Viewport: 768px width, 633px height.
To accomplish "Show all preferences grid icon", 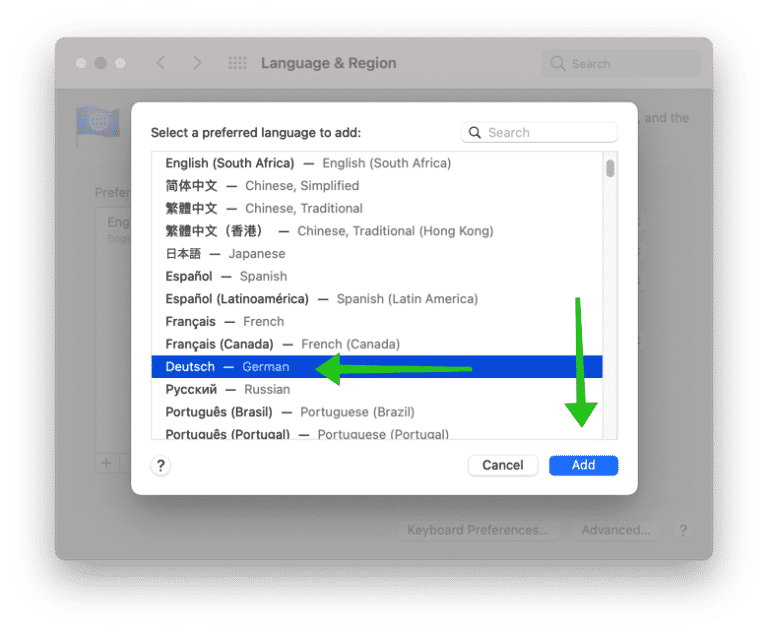I will 238,63.
